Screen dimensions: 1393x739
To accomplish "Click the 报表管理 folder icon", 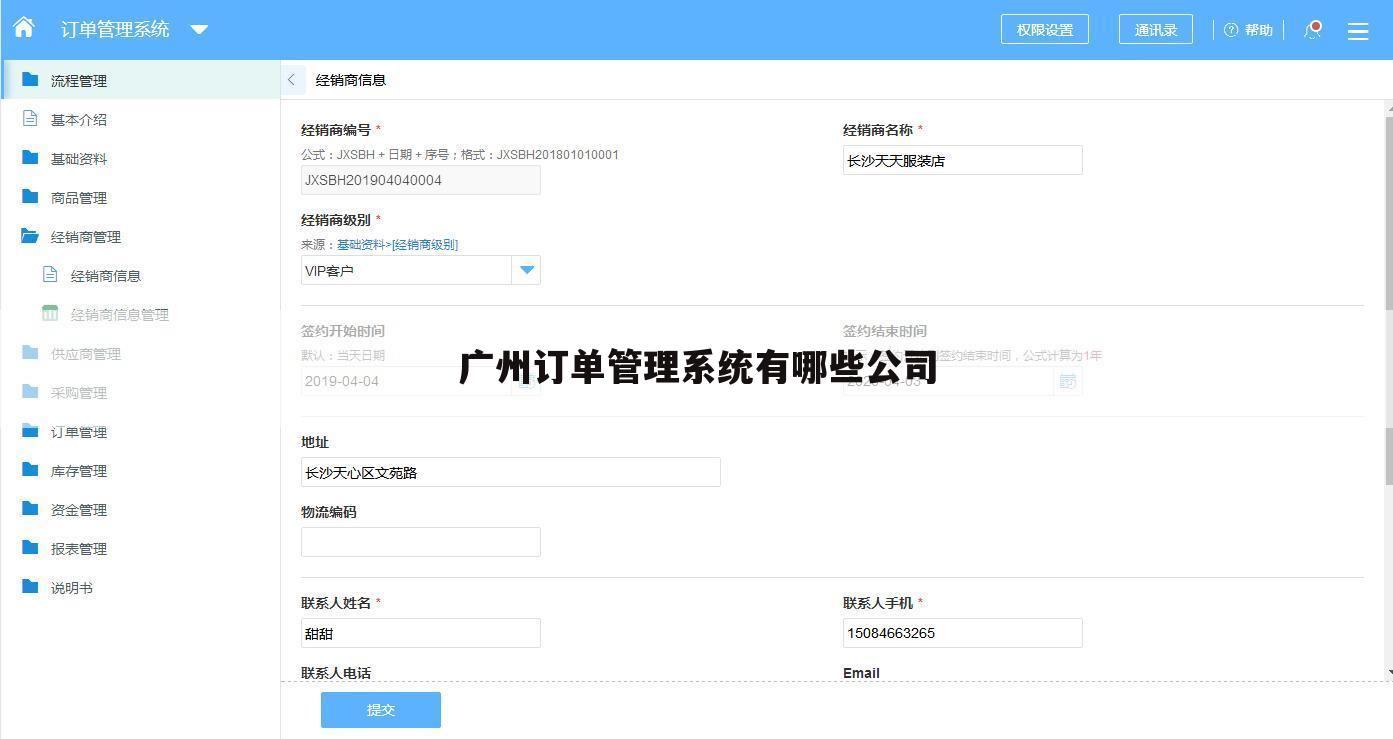I will [x=30, y=547].
